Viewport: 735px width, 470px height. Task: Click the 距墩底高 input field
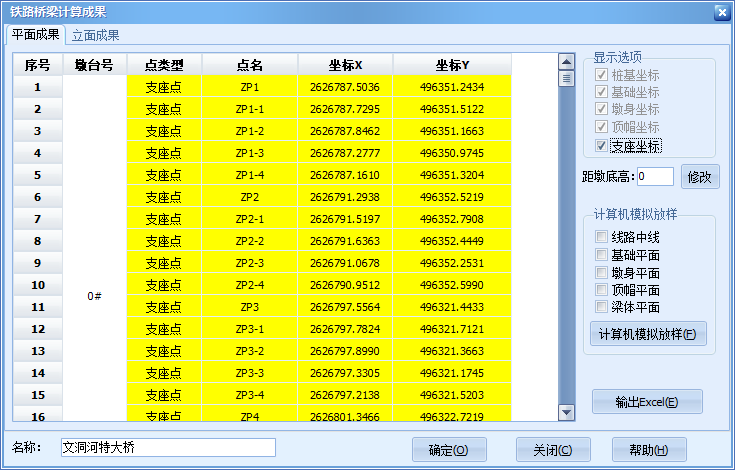pos(655,177)
